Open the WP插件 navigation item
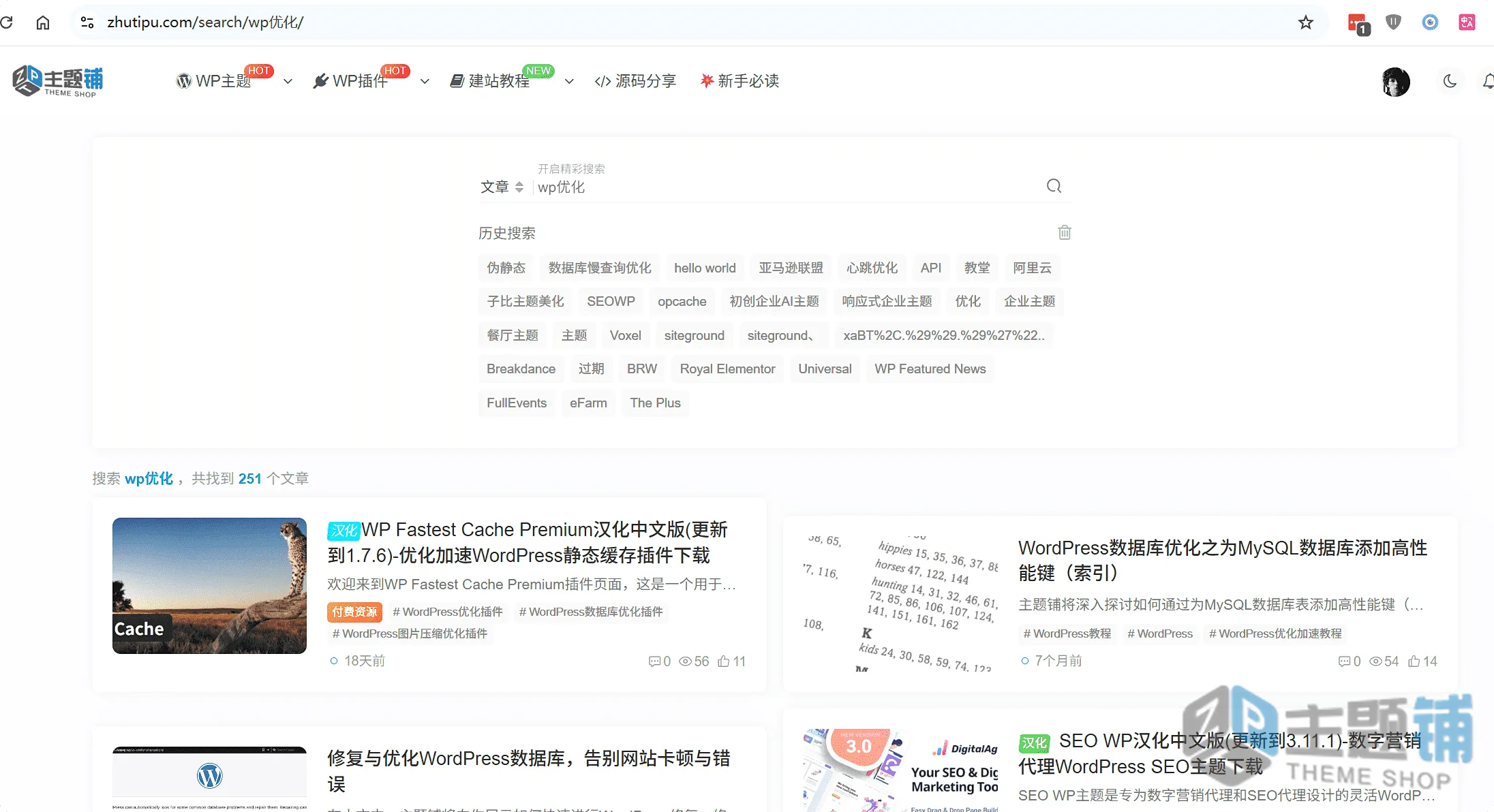This screenshot has height=812, width=1494. pyautogui.click(x=350, y=81)
